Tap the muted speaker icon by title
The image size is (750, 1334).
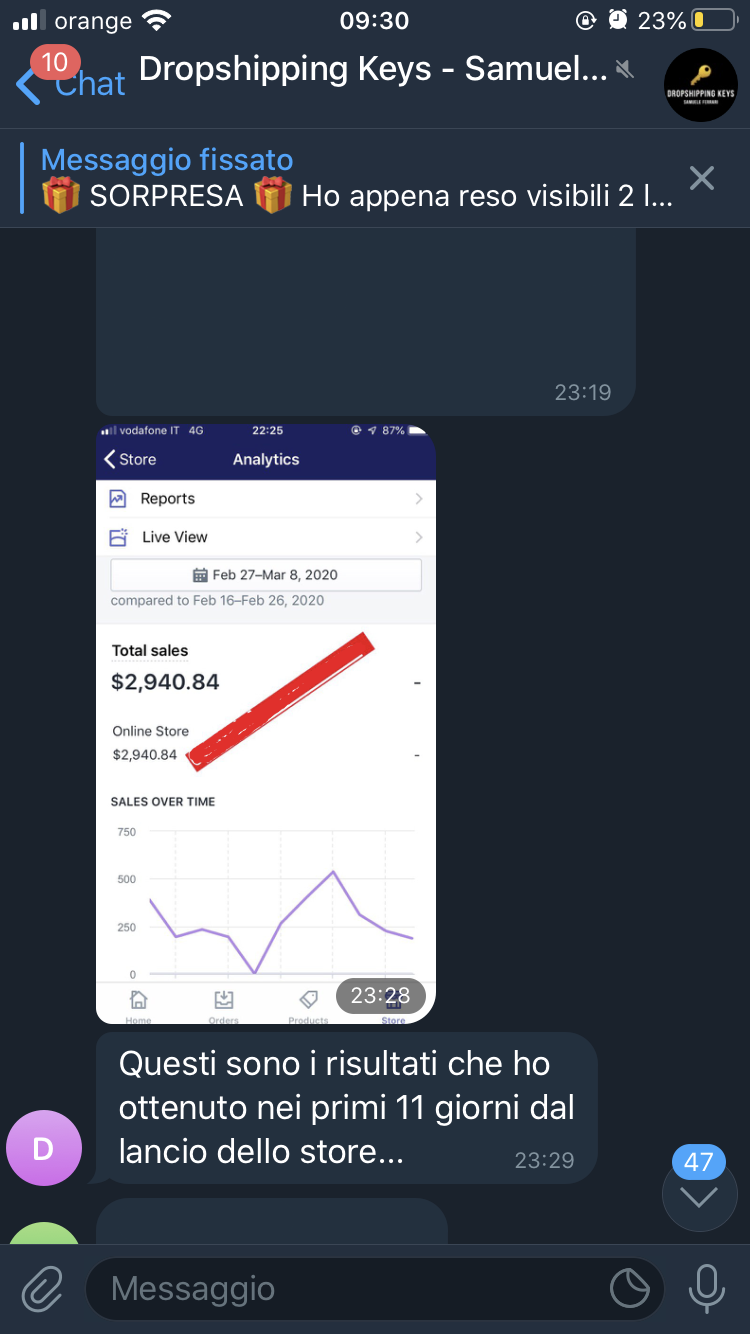[x=625, y=69]
